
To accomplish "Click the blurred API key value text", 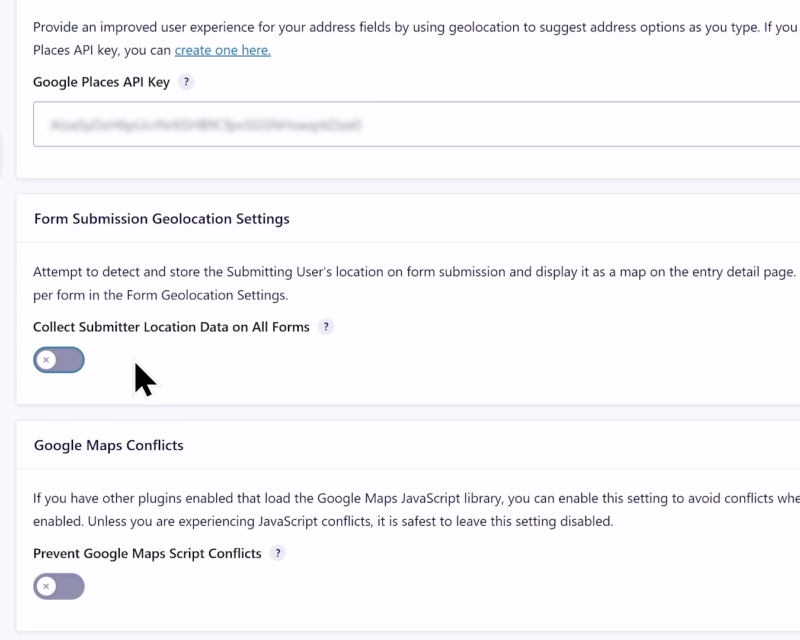I will click(x=205, y=125).
